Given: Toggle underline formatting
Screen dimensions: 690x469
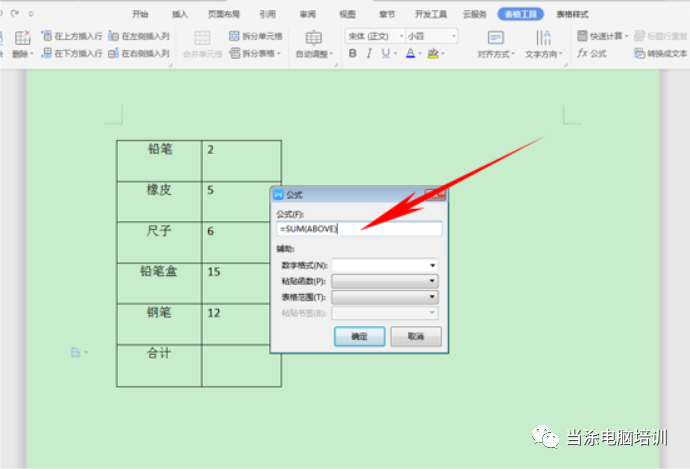Looking at the screenshot, I should click(x=385, y=54).
